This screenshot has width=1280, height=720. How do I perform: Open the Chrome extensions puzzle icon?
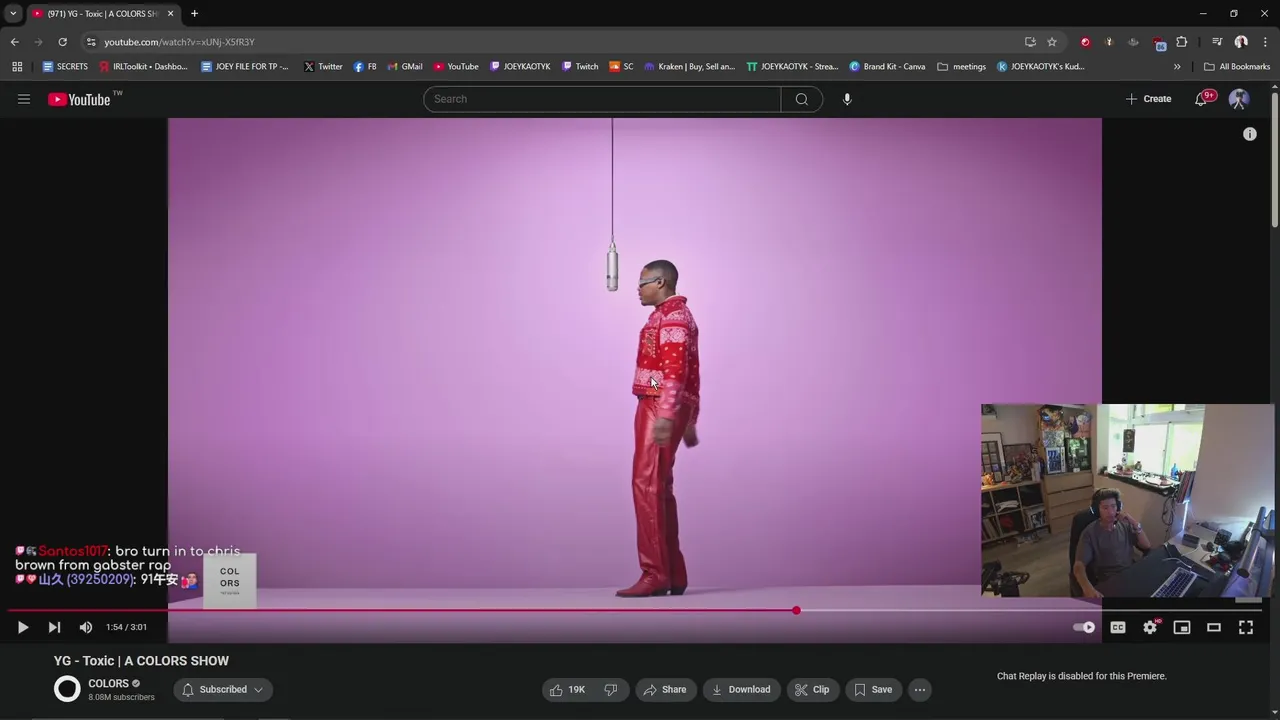[x=1182, y=42]
